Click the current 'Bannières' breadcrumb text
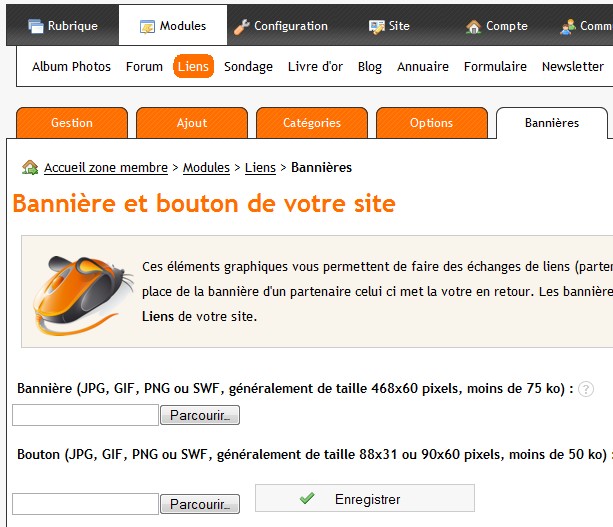The width and height of the screenshot is (613, 527). [x=321, y=167]
